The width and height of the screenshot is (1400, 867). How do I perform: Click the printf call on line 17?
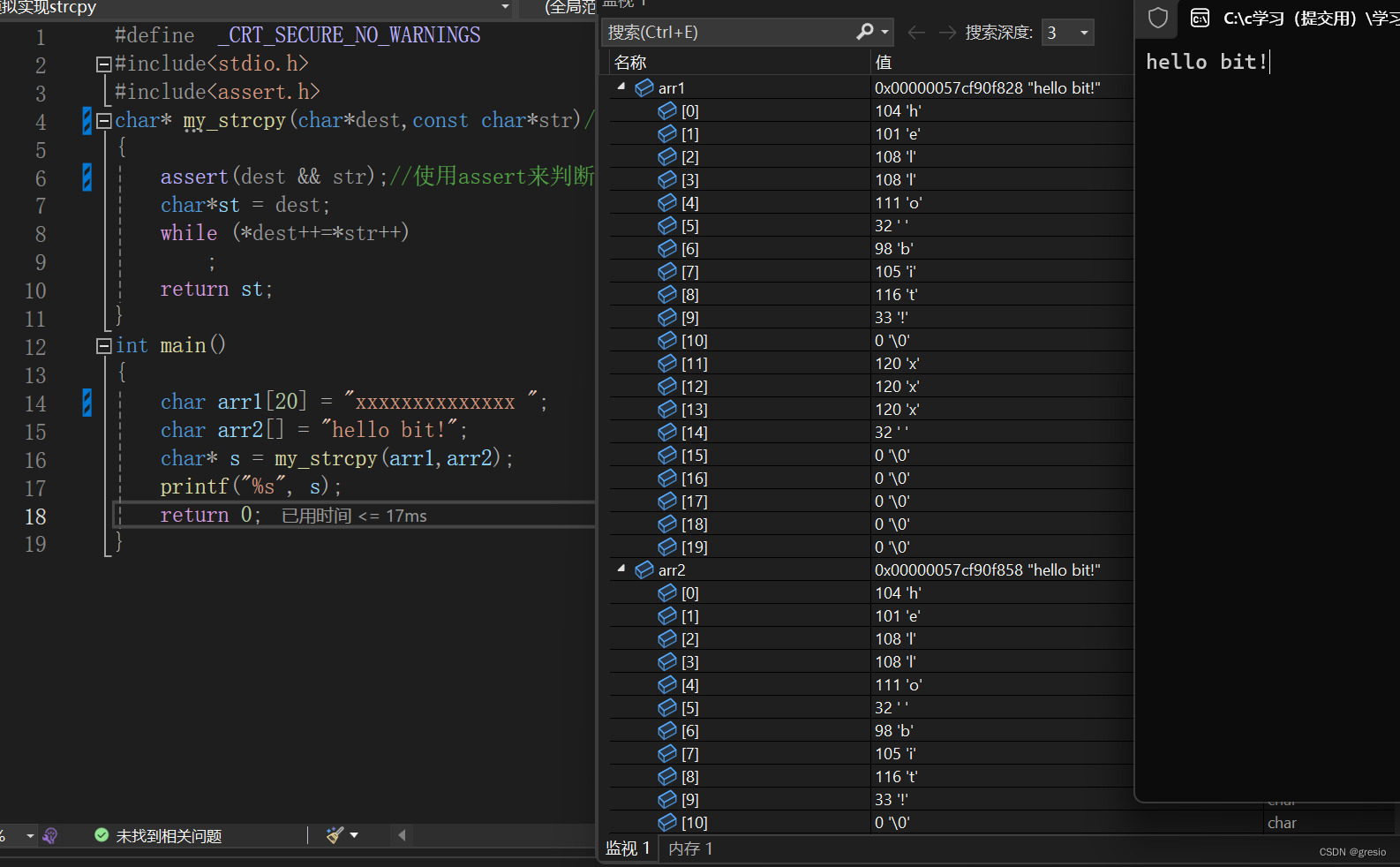pos(194,486)
